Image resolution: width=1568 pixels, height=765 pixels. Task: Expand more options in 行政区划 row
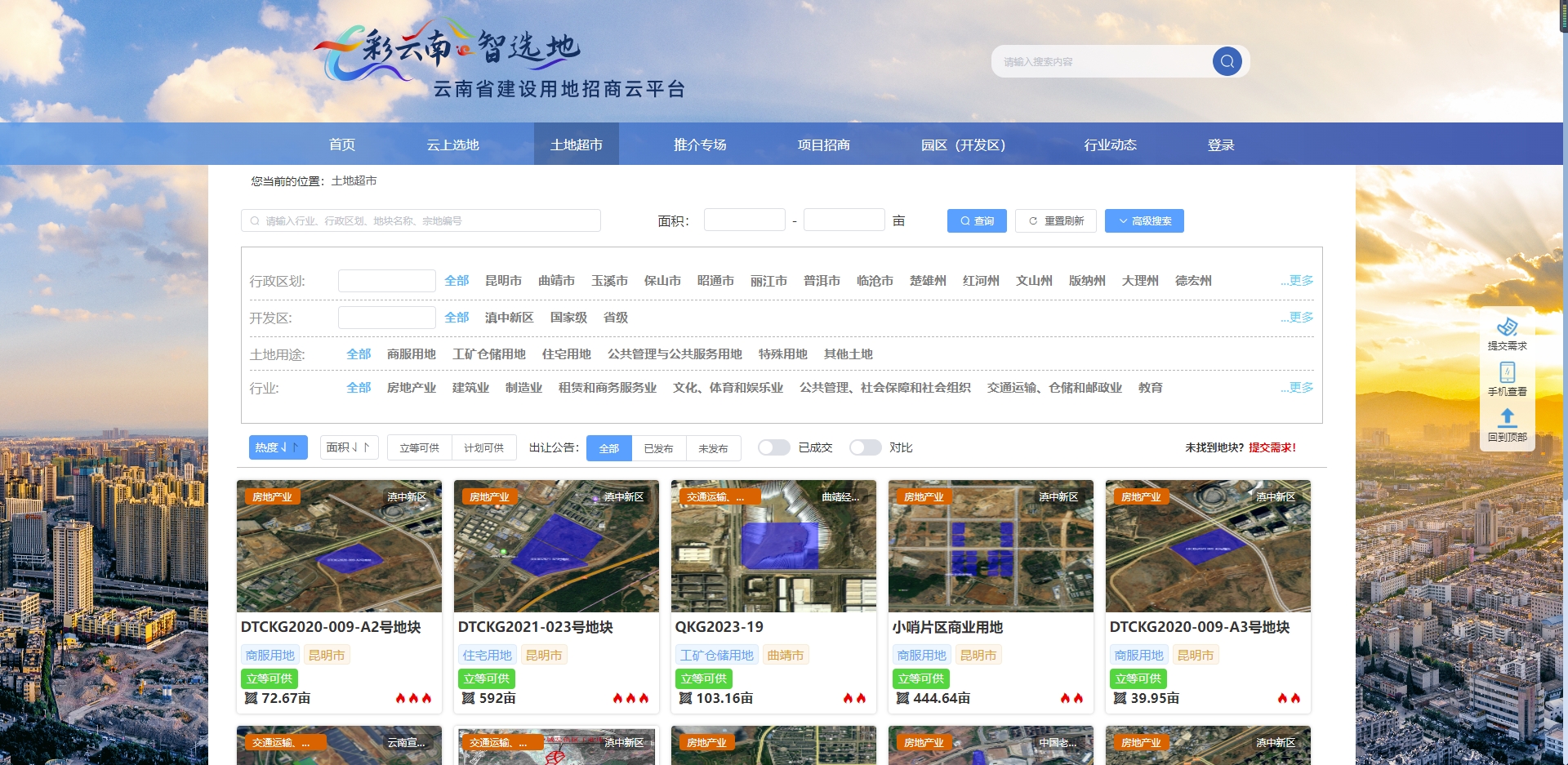click(x=1297, y=281)
